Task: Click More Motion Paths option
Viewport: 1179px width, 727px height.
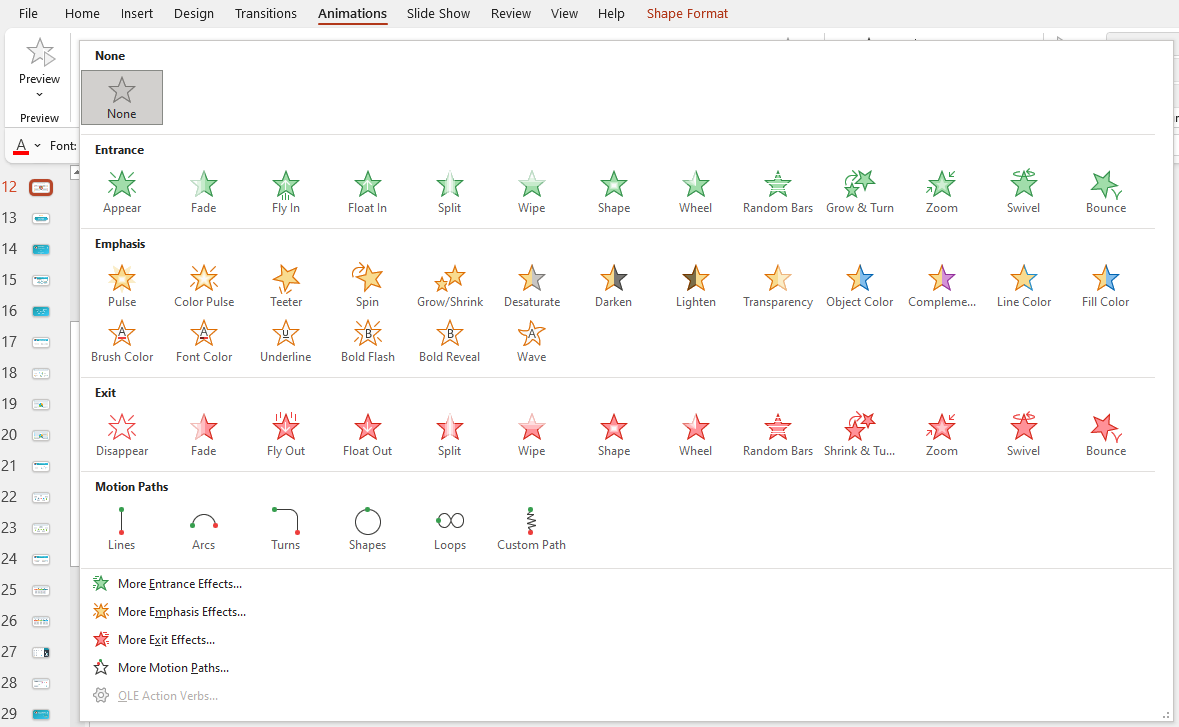Action: 173,668
